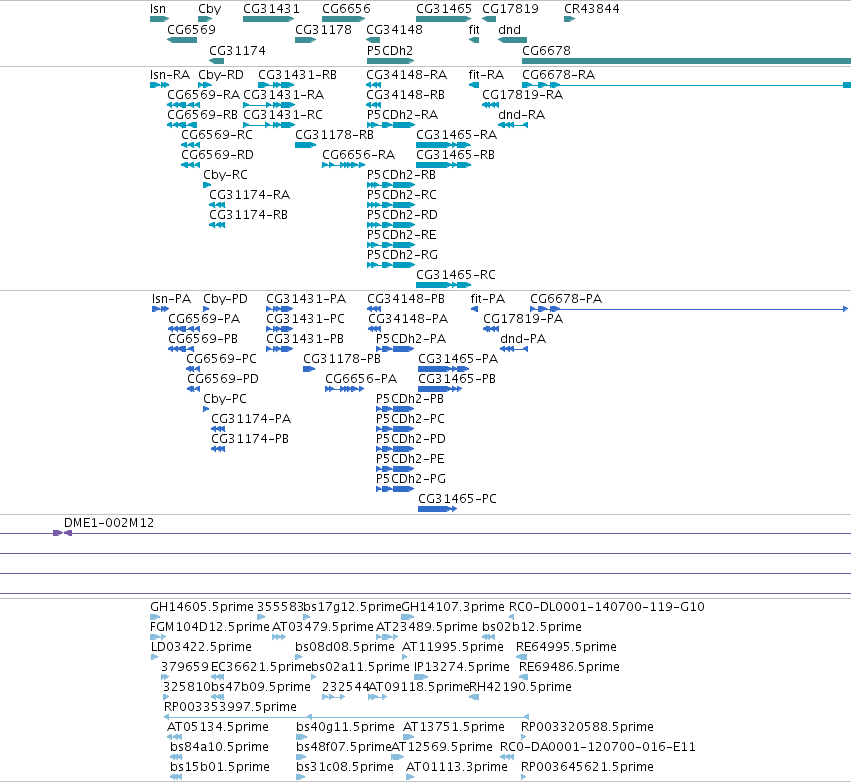Open protein lsn-PA
Screen dimensions: 851x782
161,309
